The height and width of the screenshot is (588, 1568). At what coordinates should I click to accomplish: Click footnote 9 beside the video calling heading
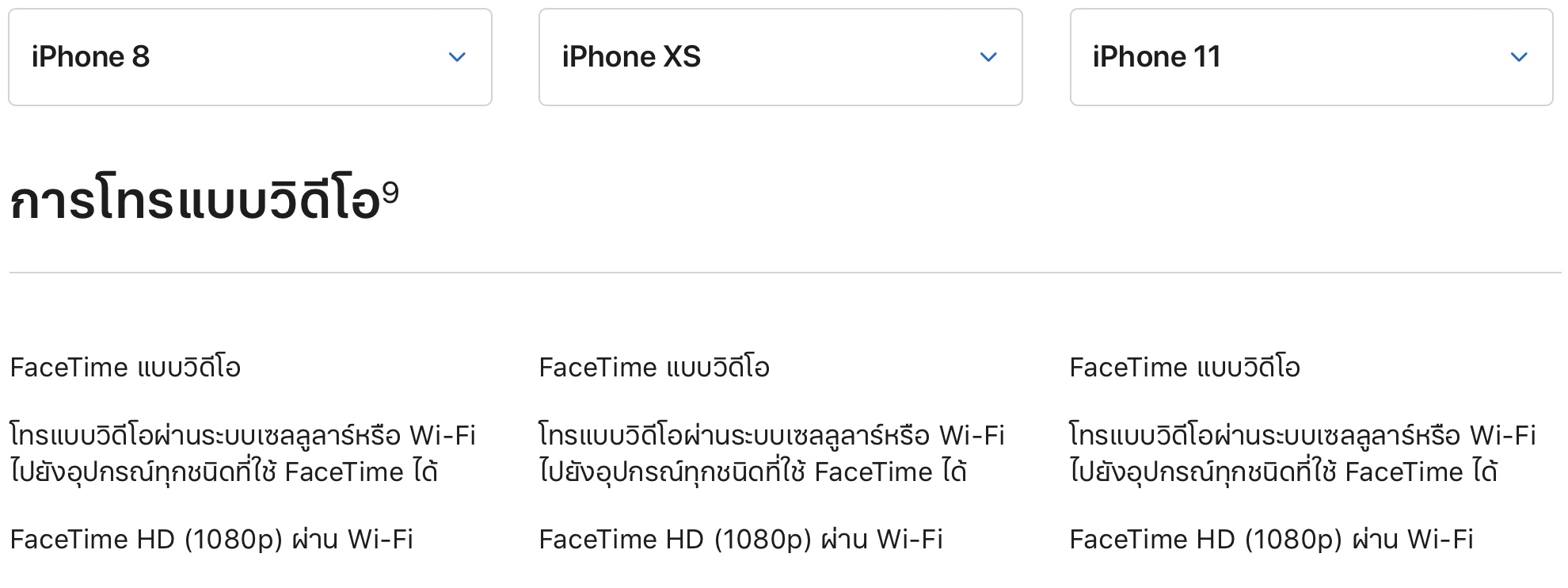[390, 193]
